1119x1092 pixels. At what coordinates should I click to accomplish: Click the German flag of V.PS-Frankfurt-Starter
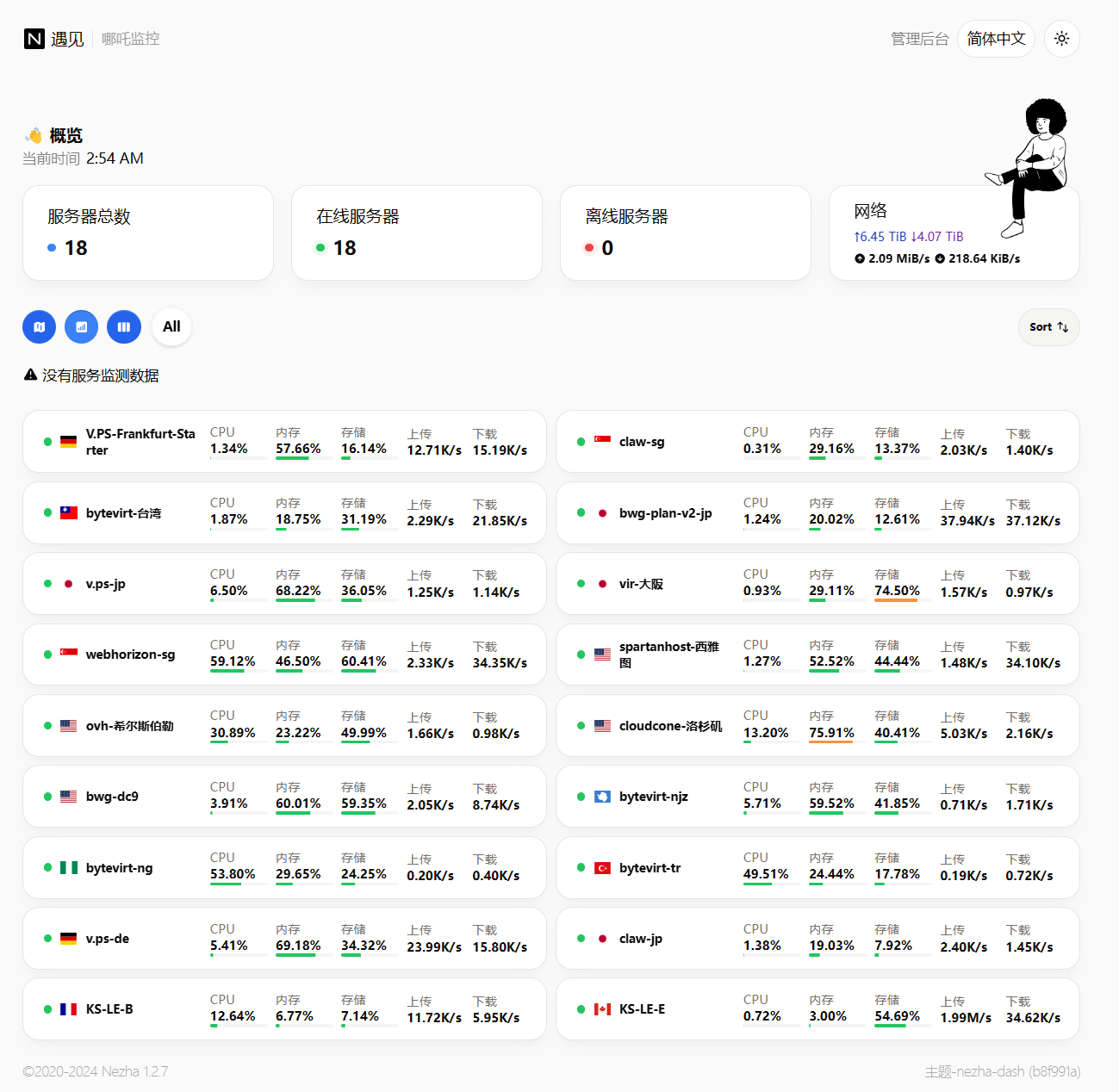point(69,442)
